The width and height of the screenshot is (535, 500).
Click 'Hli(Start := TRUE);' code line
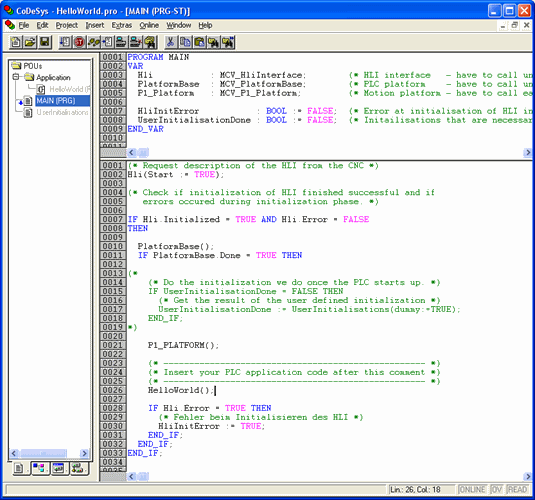tap(176, 174)
